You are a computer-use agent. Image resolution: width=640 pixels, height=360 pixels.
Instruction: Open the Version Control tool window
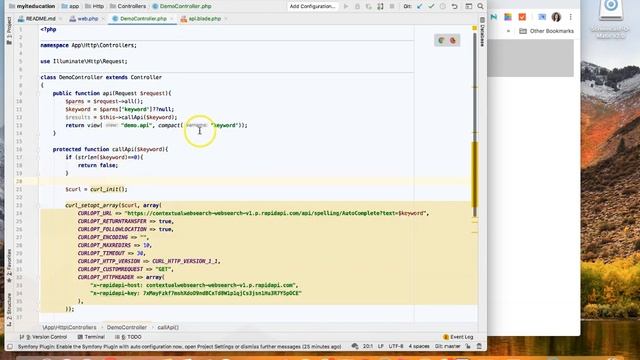(43, 337)
